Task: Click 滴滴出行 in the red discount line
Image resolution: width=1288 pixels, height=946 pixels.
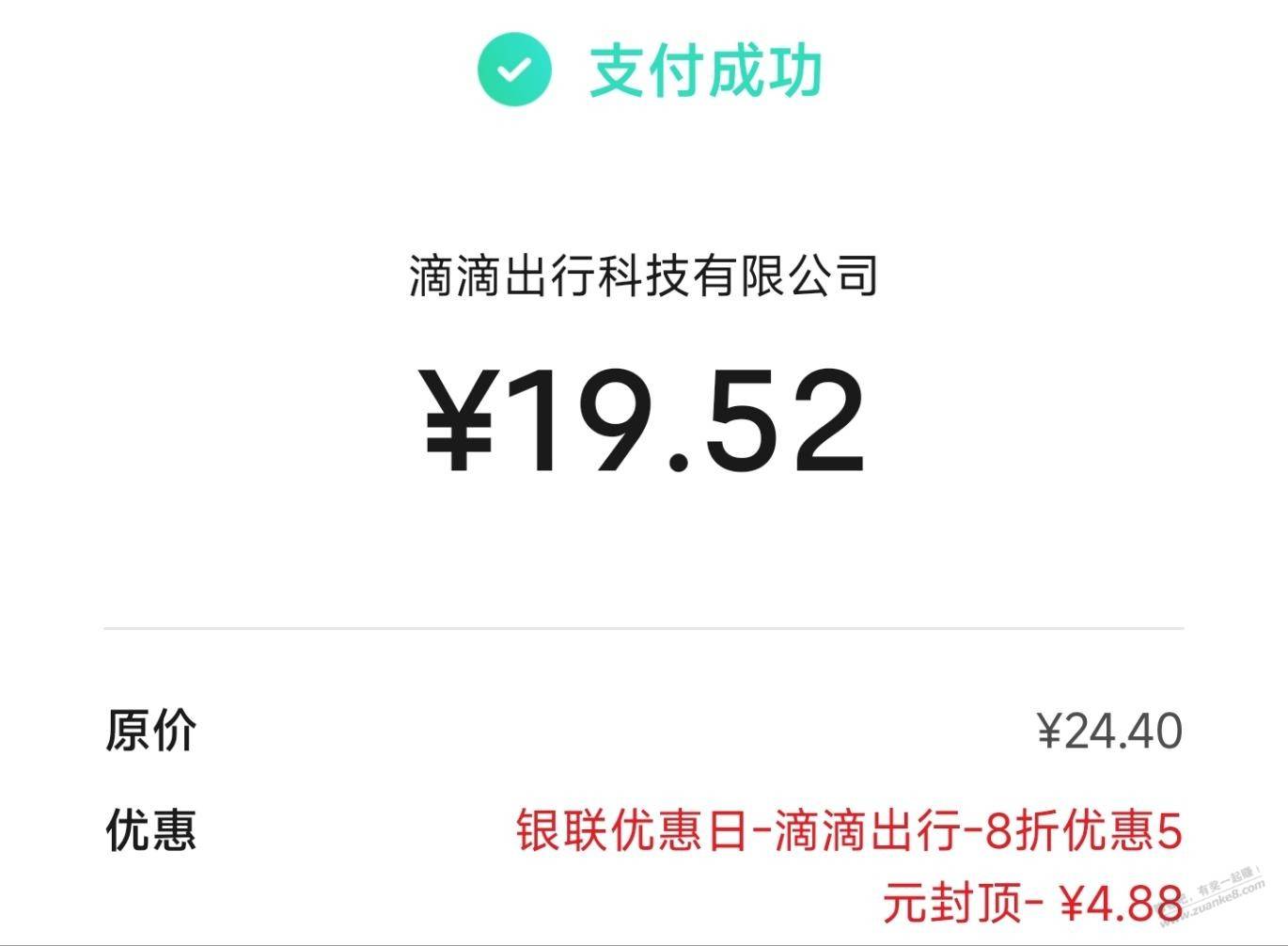Action: point(867,831)
